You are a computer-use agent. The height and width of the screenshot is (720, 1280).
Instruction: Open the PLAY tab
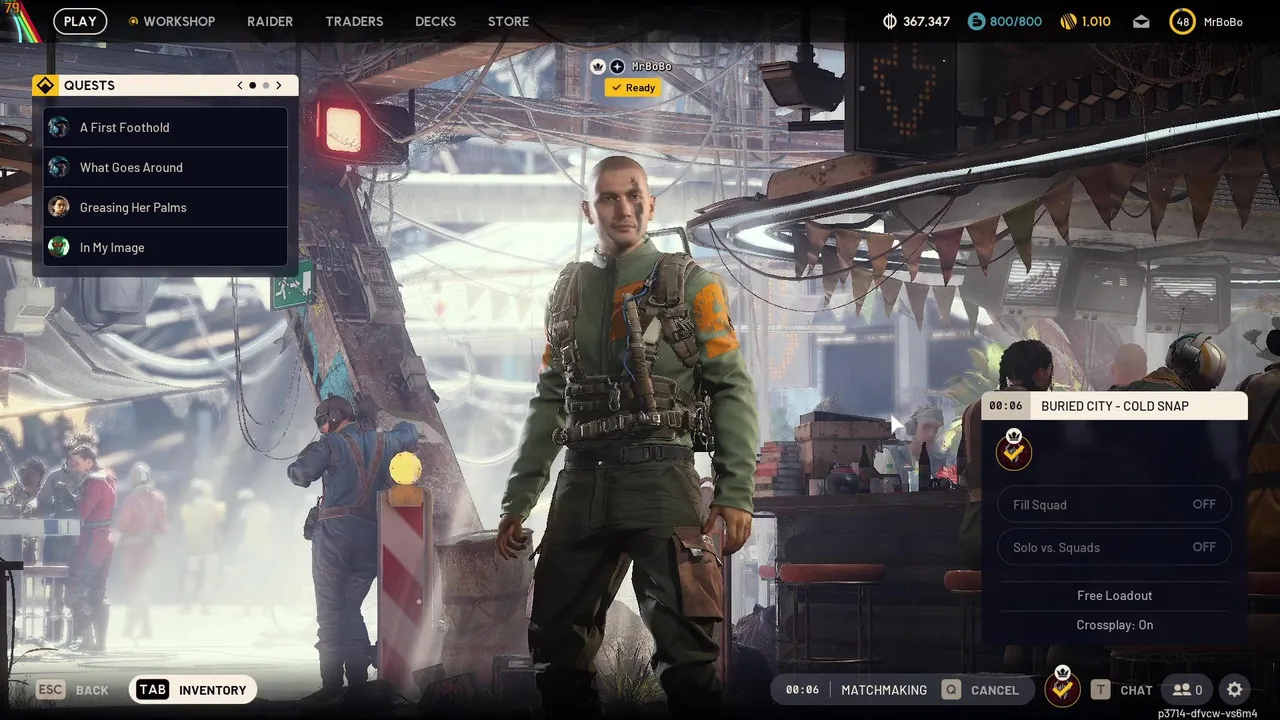(x=80, y=21)
